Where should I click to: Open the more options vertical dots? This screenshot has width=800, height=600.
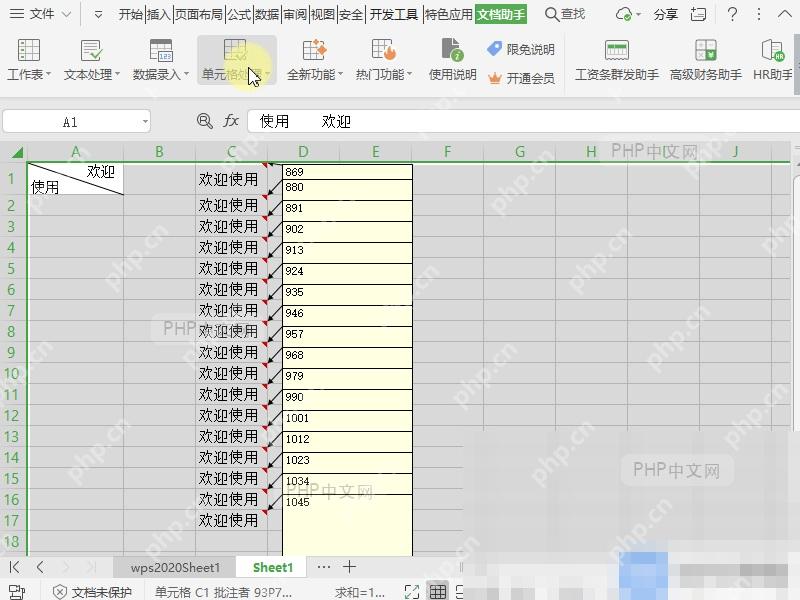[x=759, y=14]
